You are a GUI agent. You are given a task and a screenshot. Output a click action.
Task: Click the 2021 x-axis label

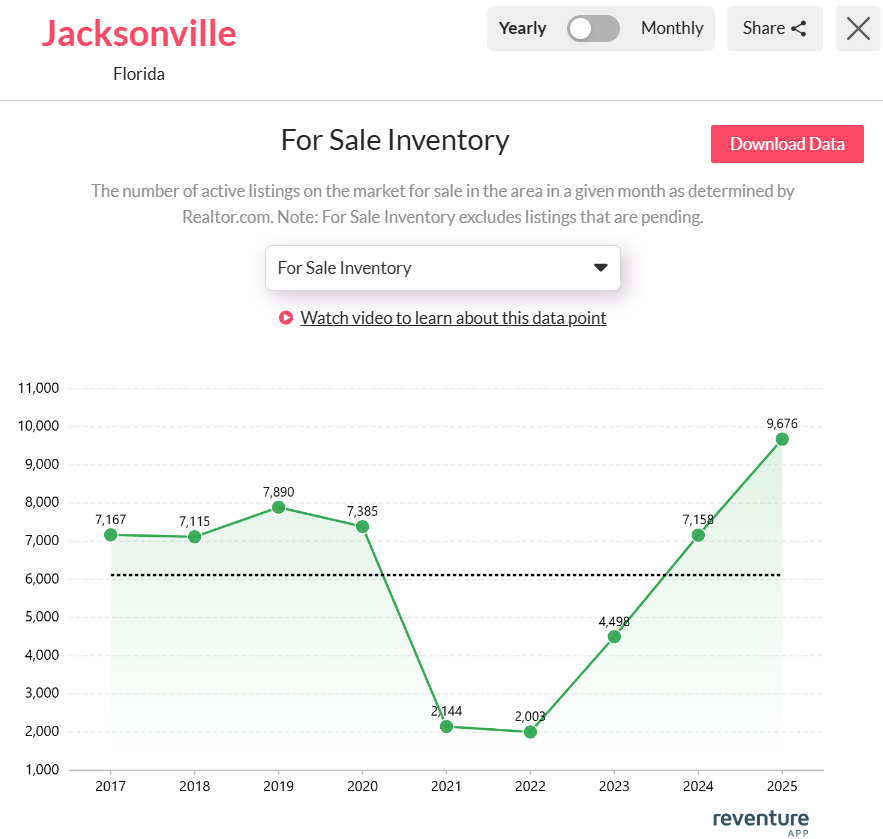click(x=446, y=786)
